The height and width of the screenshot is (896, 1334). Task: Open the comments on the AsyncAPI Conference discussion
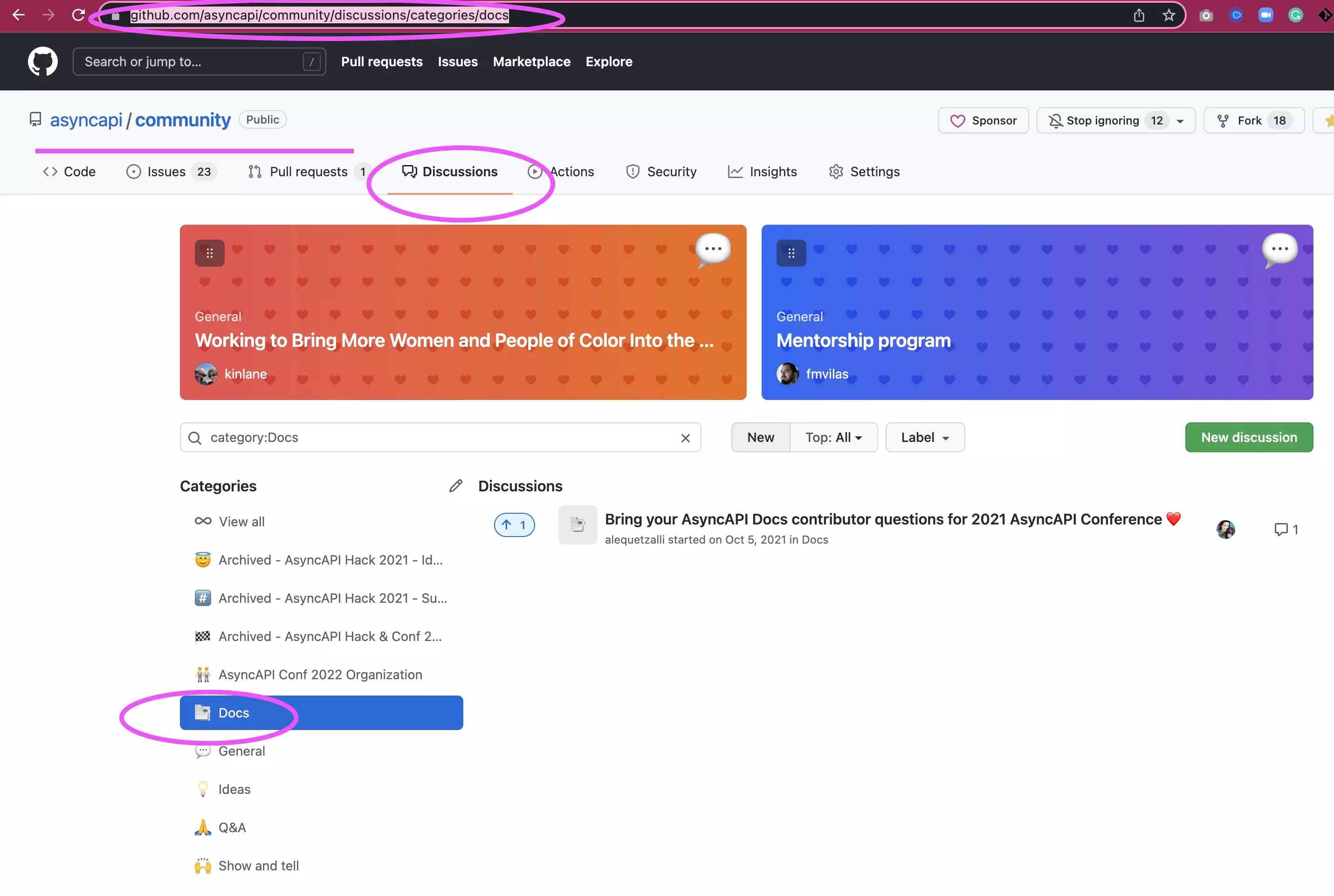coord(1285,529)
